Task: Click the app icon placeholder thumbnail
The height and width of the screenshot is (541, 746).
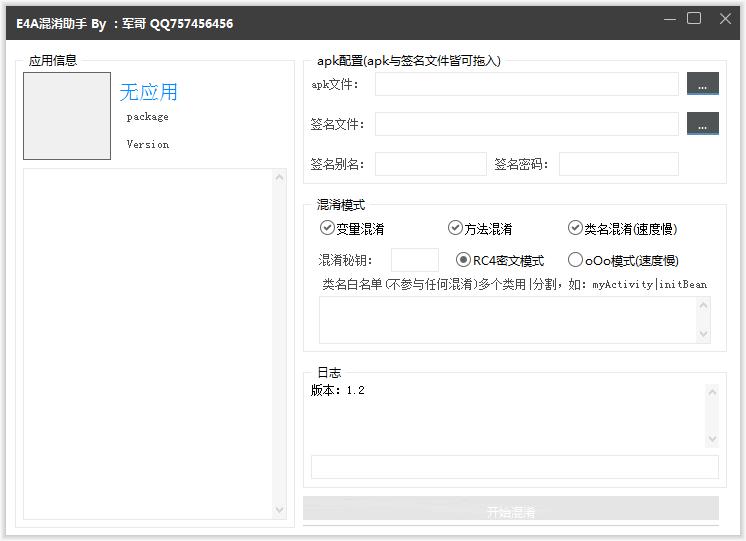Action: tap(67, 116)
